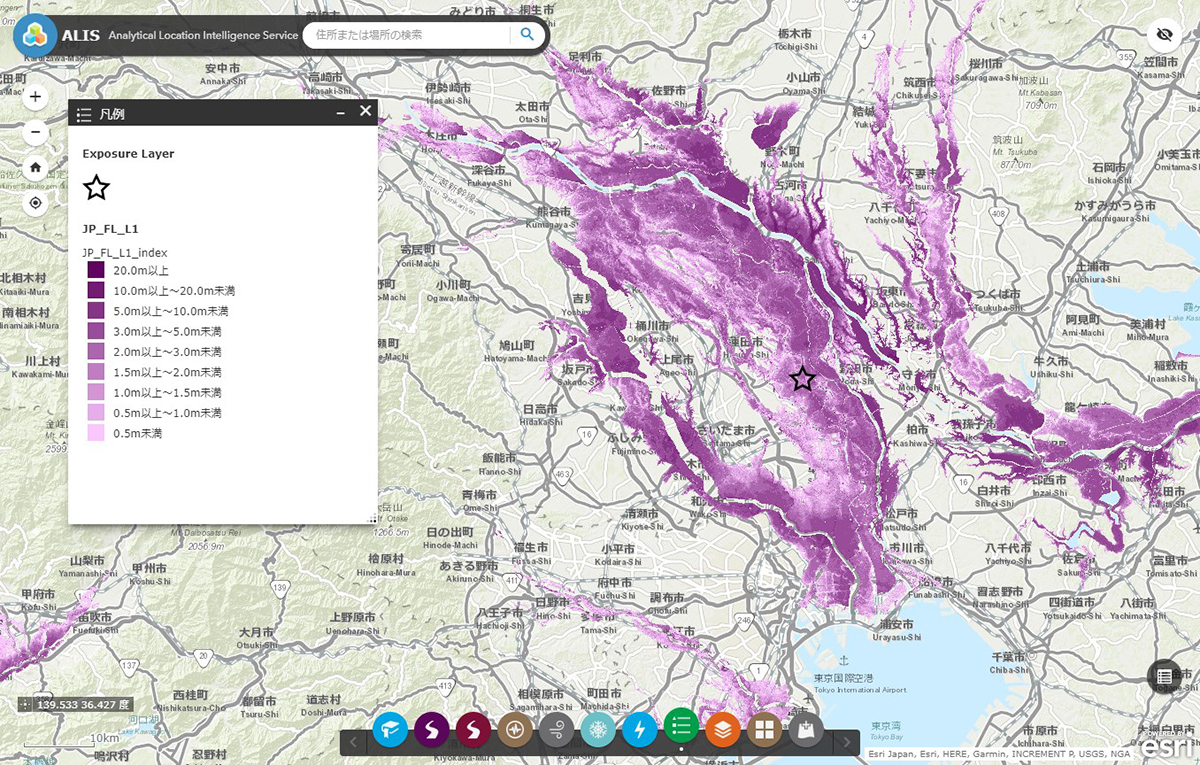1200x765 pixels.
Task: Click the 20.0m以上 dark purple legend swatch
Action: pos(96,270)
